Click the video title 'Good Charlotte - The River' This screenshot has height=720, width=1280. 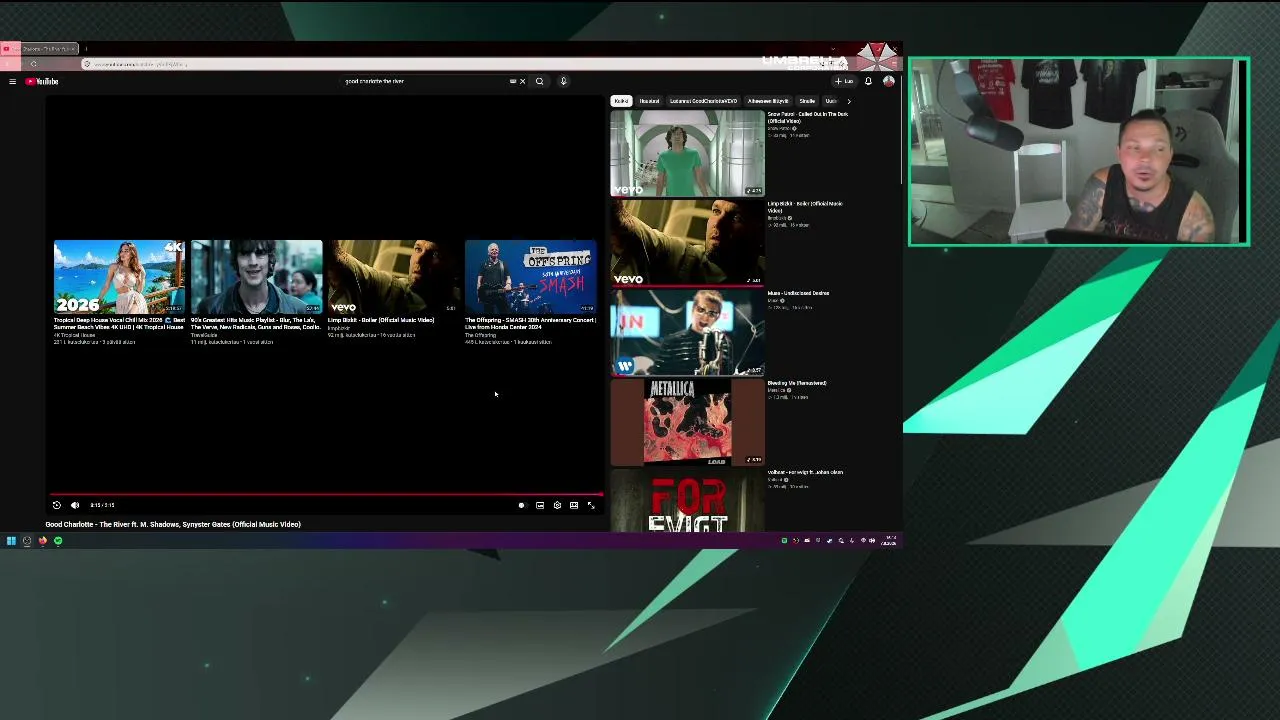pos(173,524)
